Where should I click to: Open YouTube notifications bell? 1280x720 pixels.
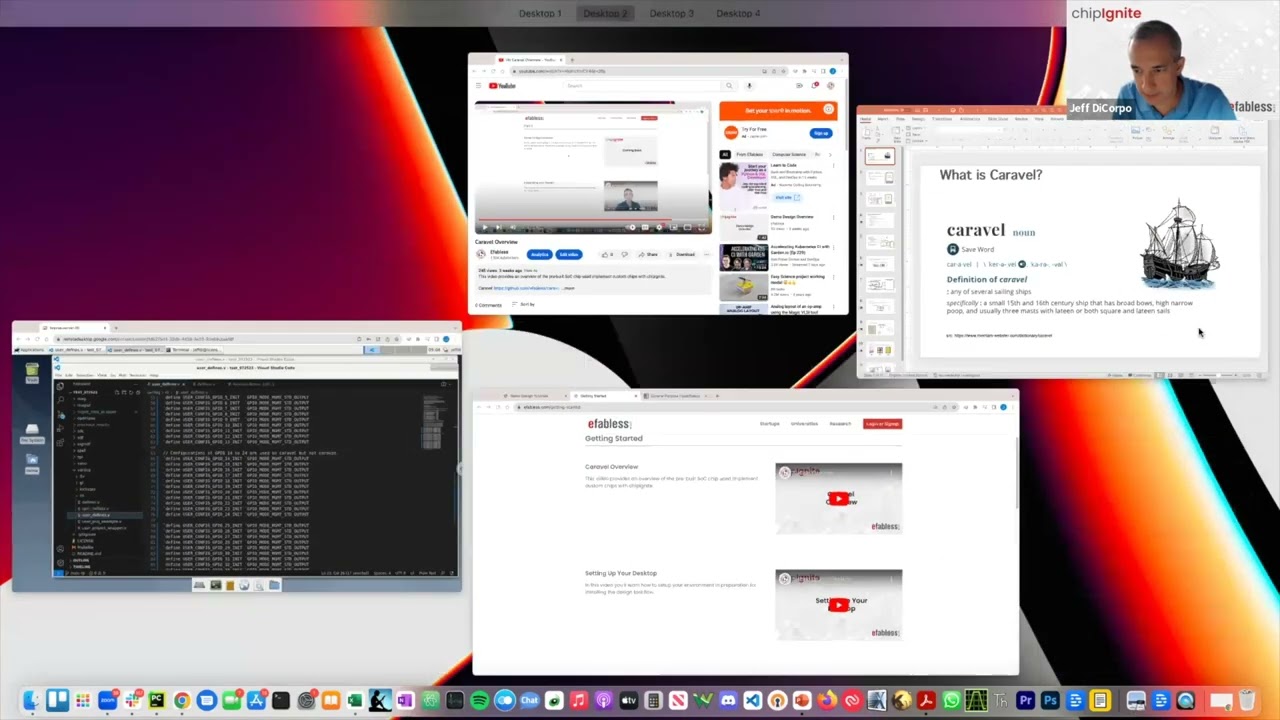(815, 86)
